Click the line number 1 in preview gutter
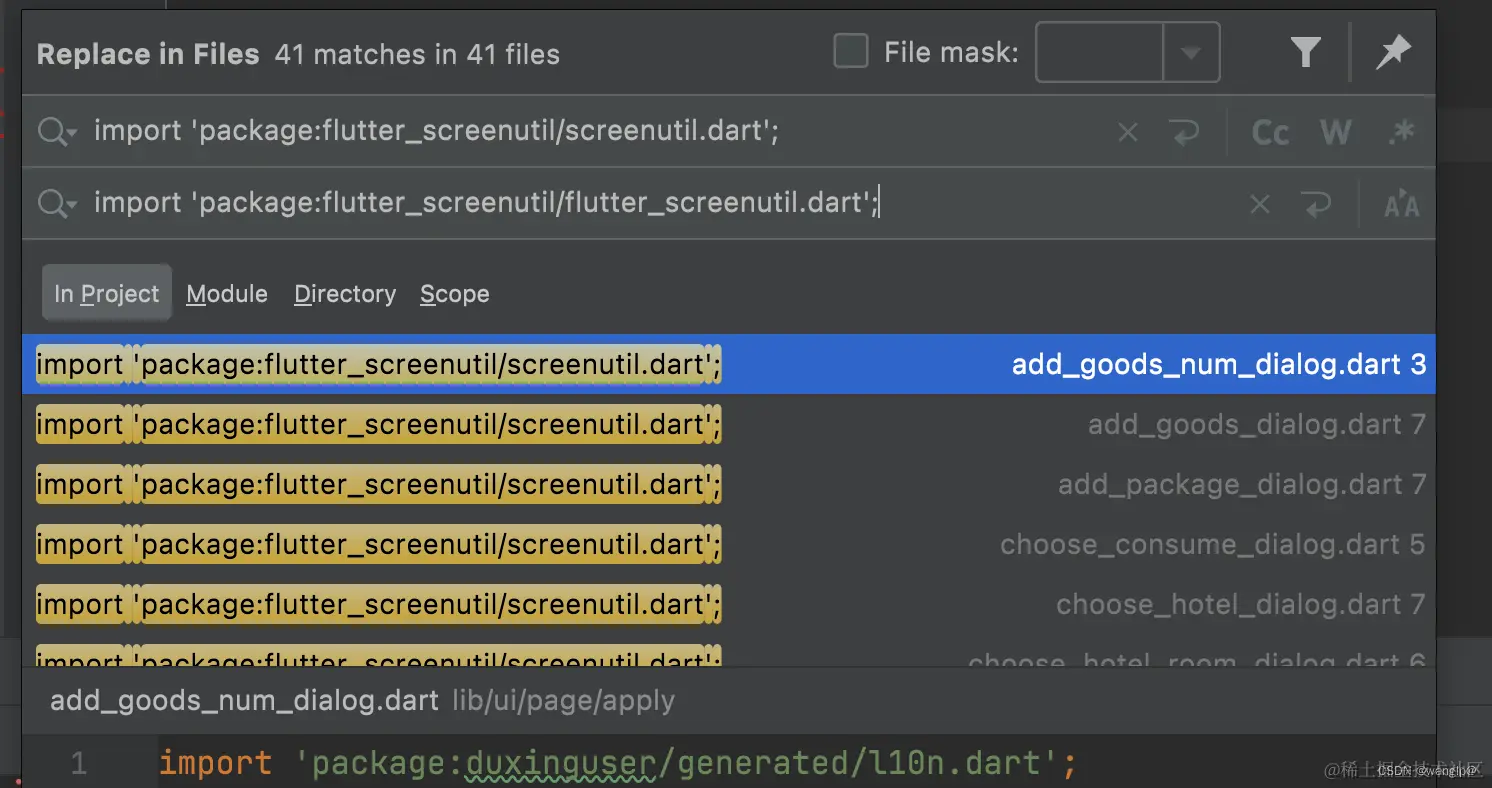This screenshot has width=1492, height=788. coord(78,765)
